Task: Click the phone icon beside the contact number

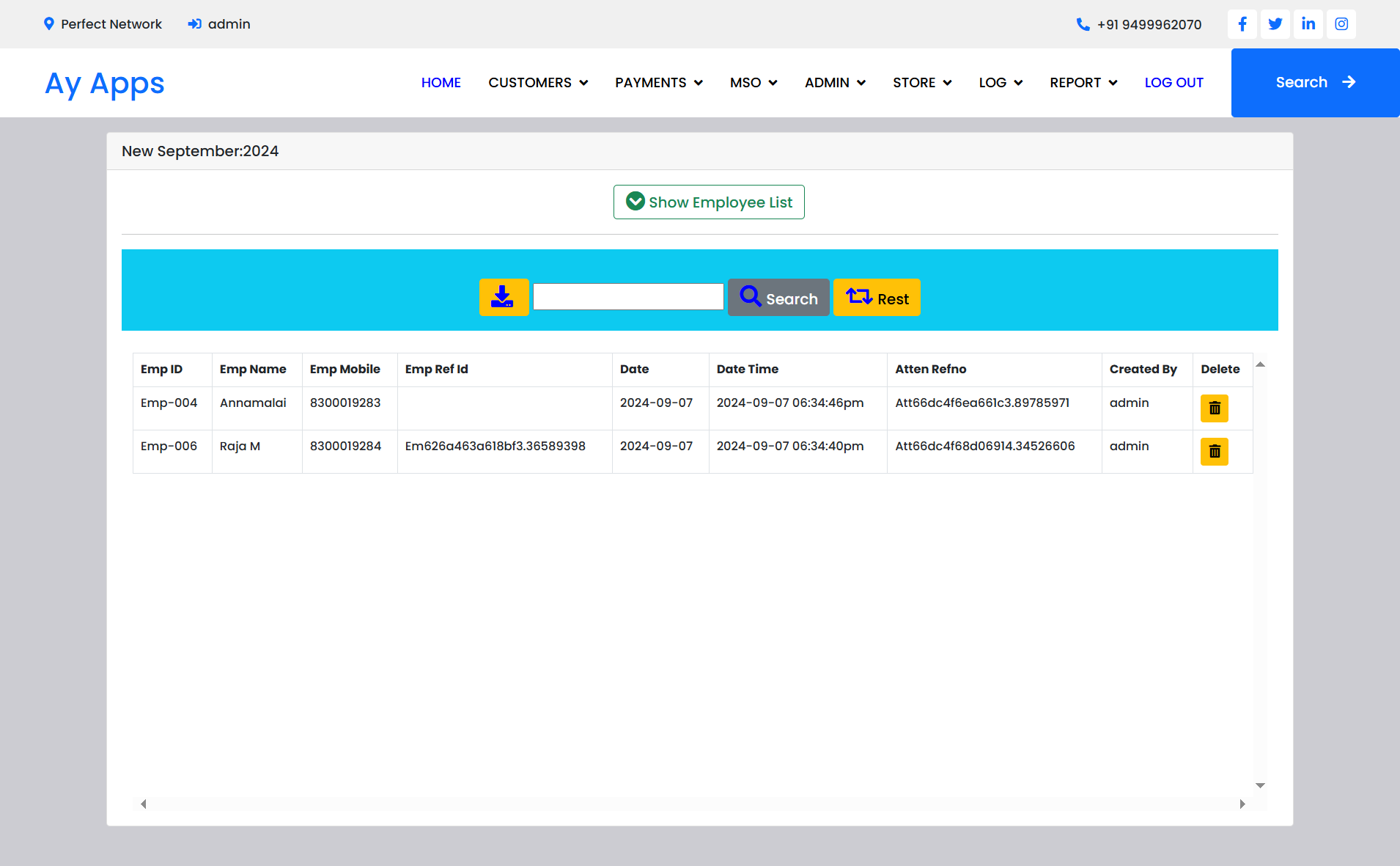Action: pos(1083,24)
